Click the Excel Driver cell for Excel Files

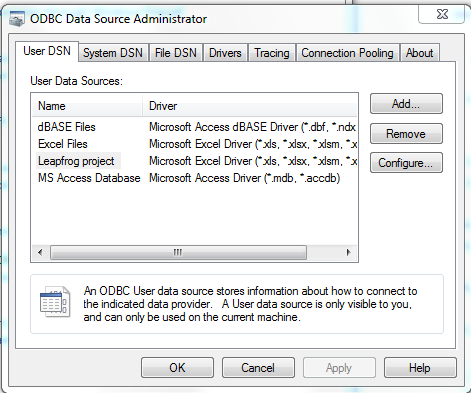click(x=253, y=144)
